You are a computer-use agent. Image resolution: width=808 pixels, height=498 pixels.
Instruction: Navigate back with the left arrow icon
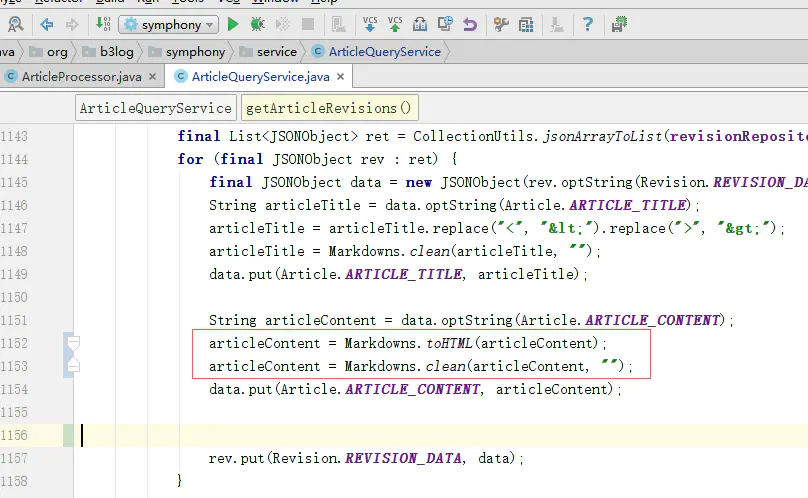coord(46,24)
